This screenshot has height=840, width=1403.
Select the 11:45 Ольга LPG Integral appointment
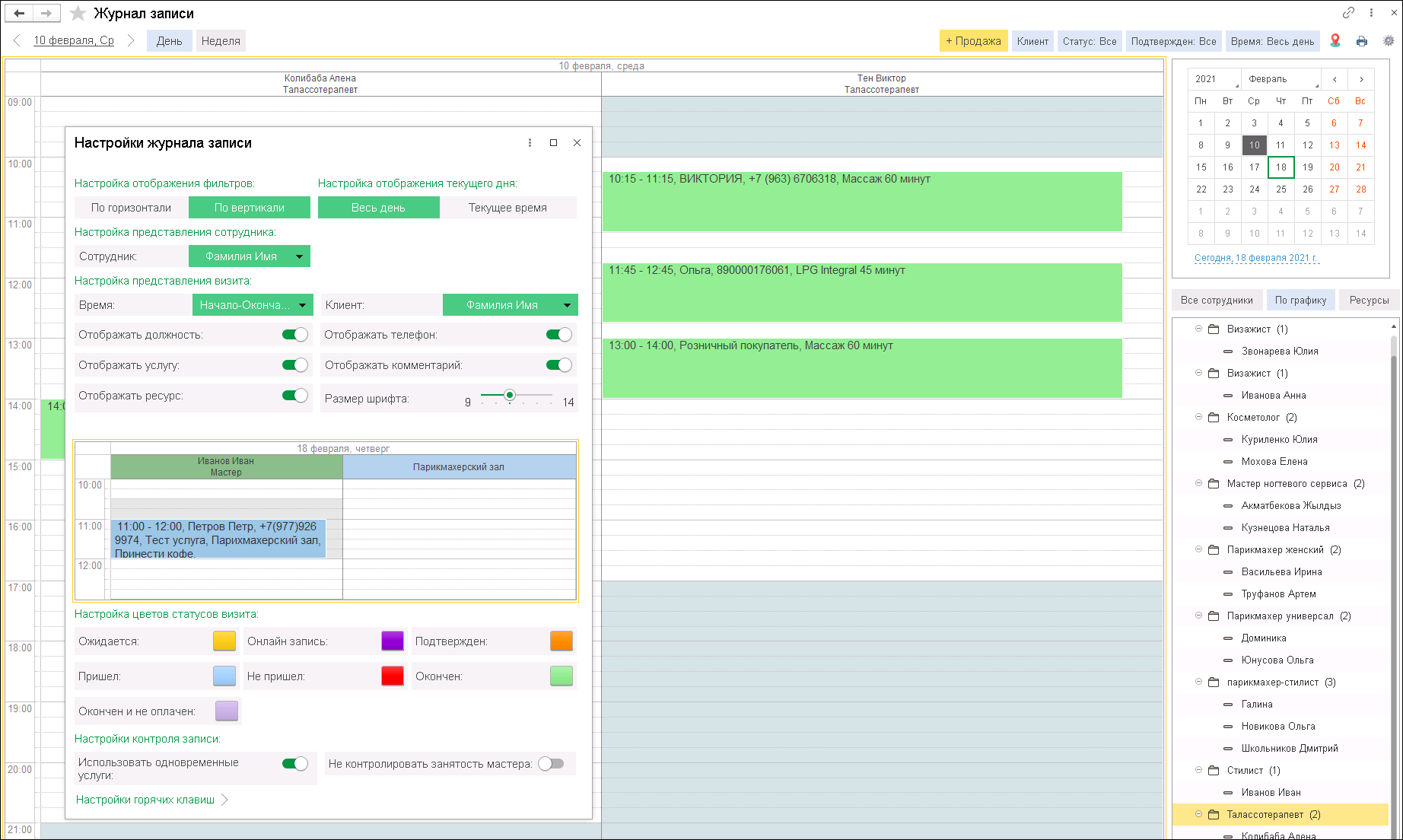click(x=861, y=292)
